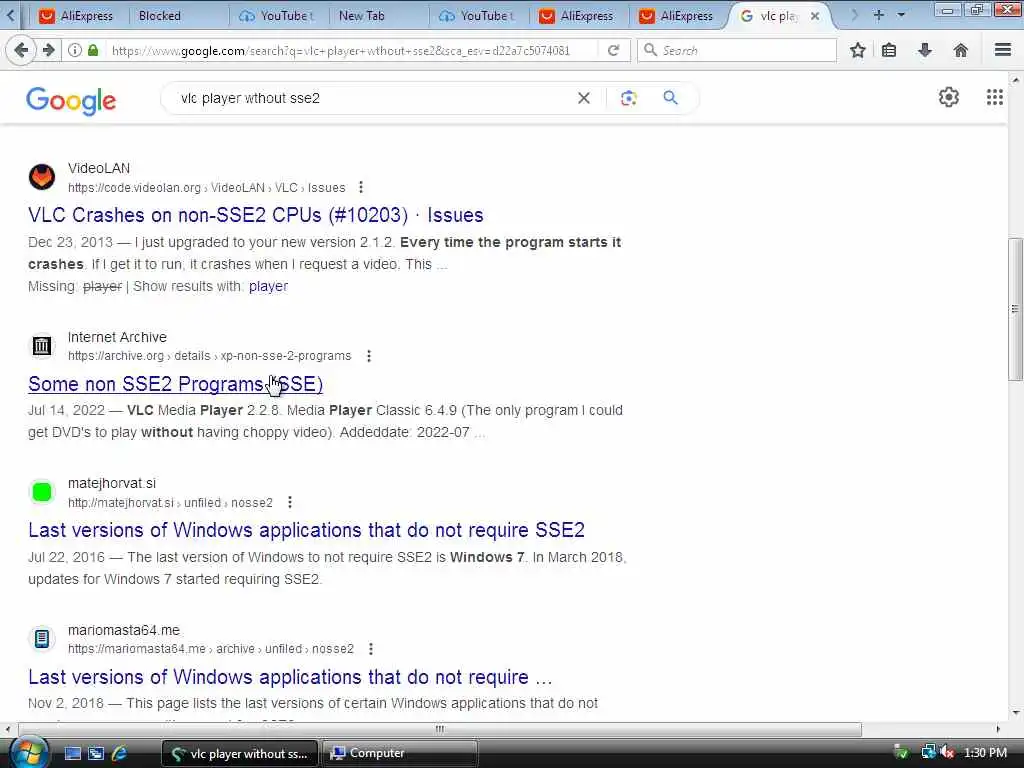Click the scroll down arrow on vertical scrollbar
1024x768 pixels.
click(x=1015, y=712)
